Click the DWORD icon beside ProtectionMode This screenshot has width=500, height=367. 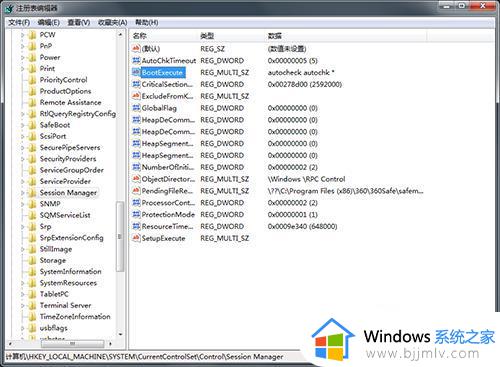136,214
